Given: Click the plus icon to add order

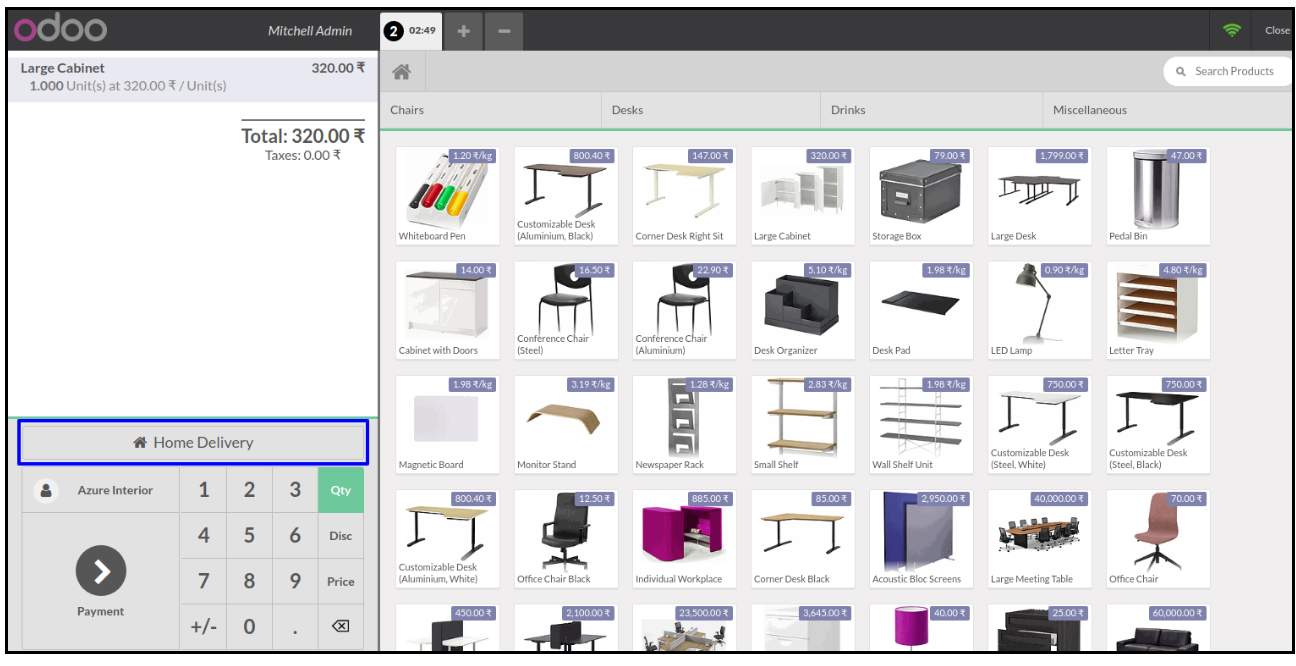Looking at the screenshot, I should tap(463, 31).
